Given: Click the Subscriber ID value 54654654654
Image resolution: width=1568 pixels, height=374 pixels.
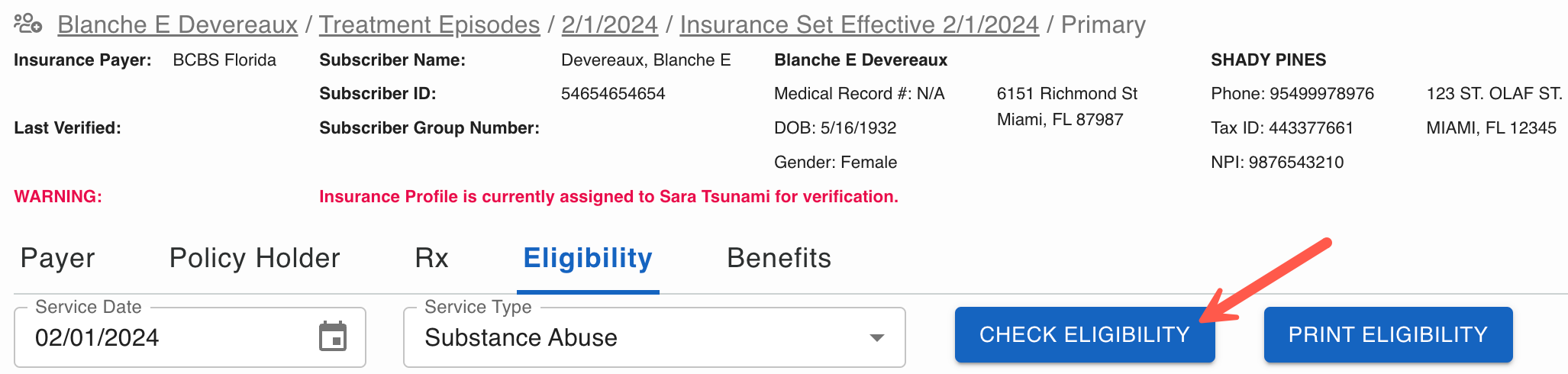Looking at the screenshot, I should click(613, 93).
